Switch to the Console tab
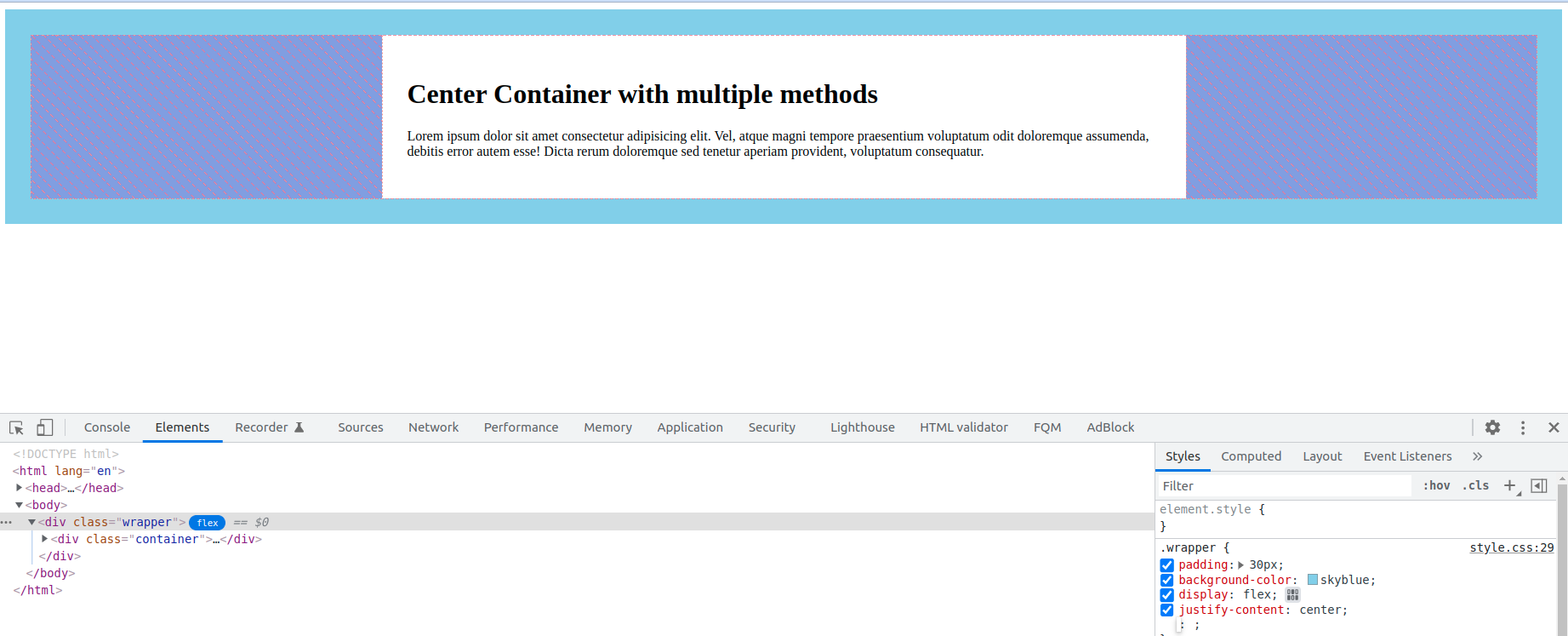This screenshot has height=636, width=1568. click(x=107, y=427)
